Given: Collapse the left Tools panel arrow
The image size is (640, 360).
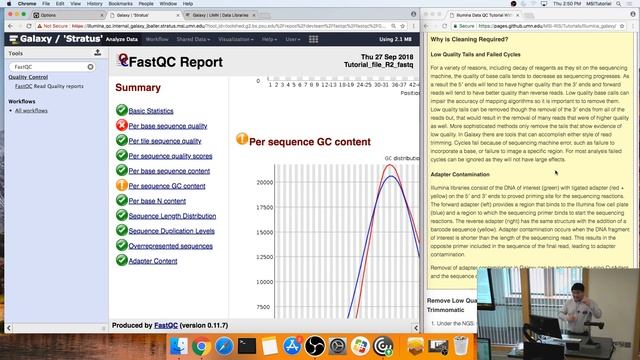Looking at the screenshot, I should (9, 328).
